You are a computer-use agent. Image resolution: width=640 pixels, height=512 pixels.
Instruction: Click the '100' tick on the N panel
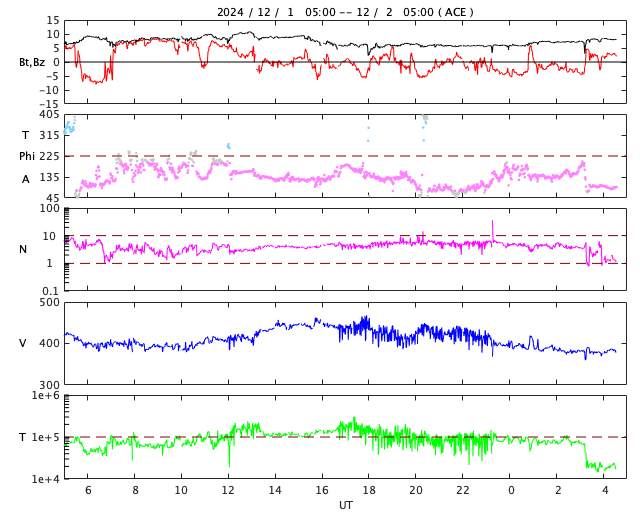click(x=49, y=209)
